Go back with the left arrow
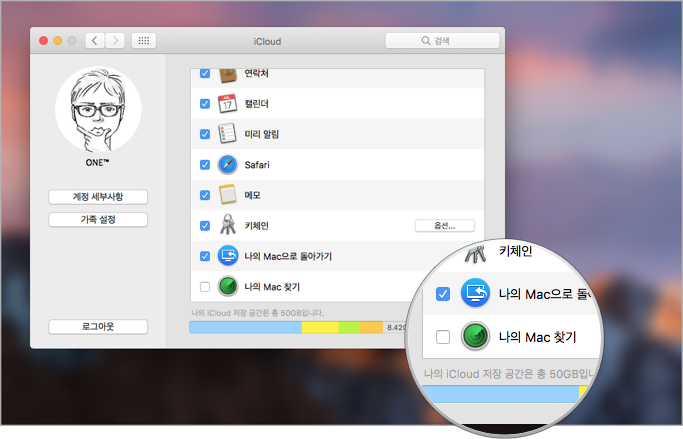683x439 pixels. coord(95,41)
